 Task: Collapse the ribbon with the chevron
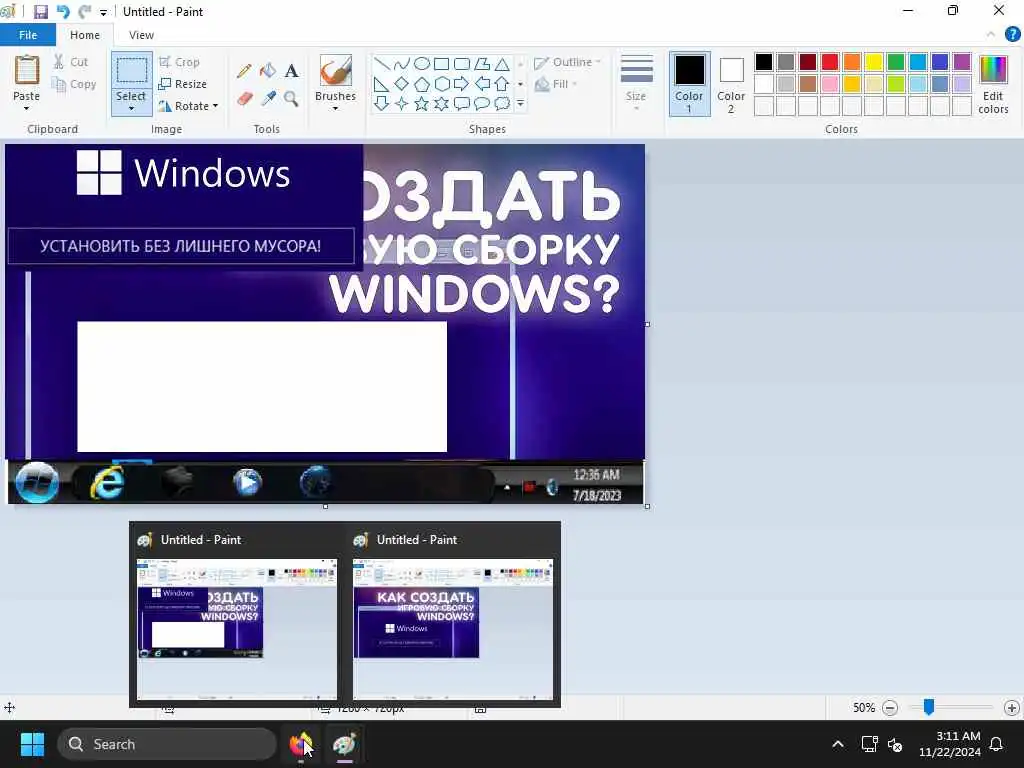coord(991,35)
